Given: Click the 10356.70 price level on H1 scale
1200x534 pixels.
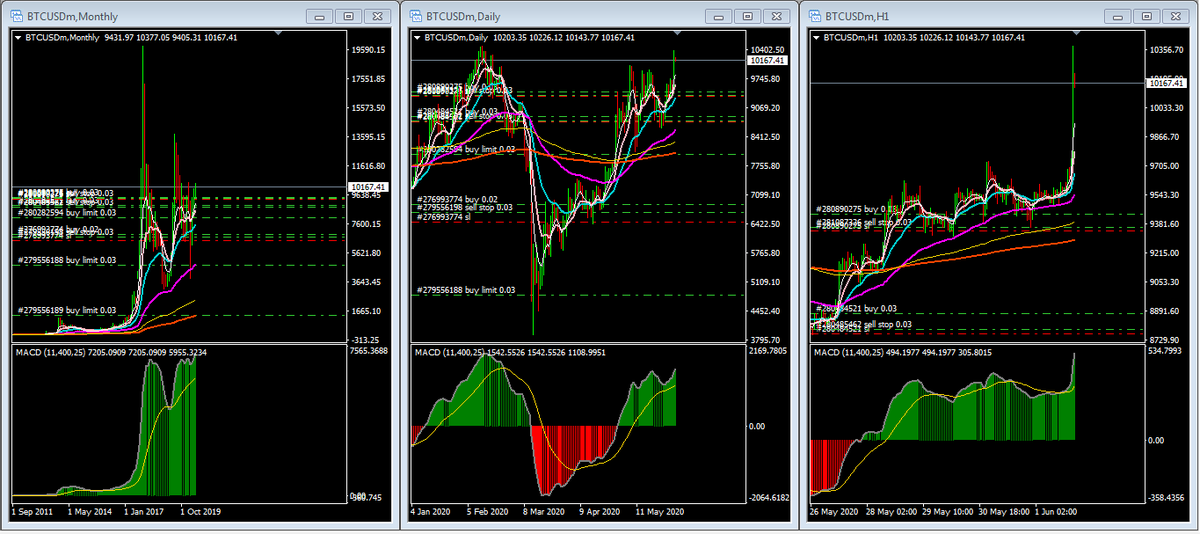Looking at the screenshot, I should tap(1169, 50).
